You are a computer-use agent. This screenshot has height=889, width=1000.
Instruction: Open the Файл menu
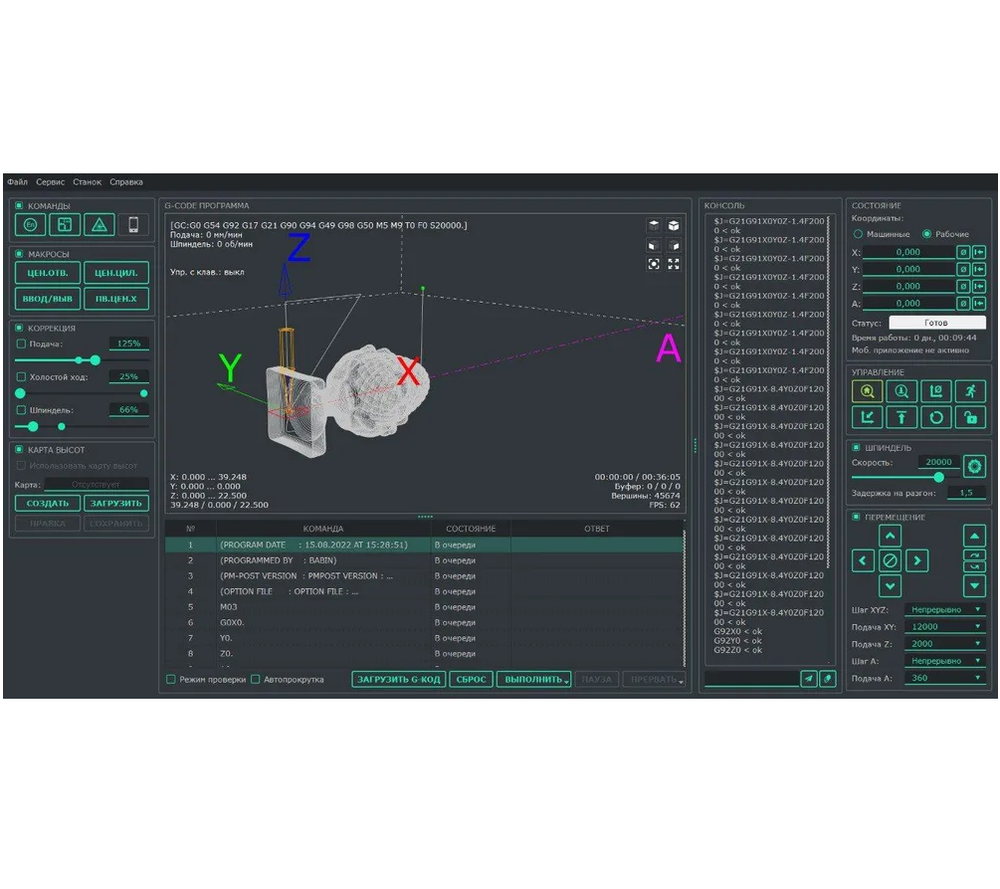click(17, 182)
